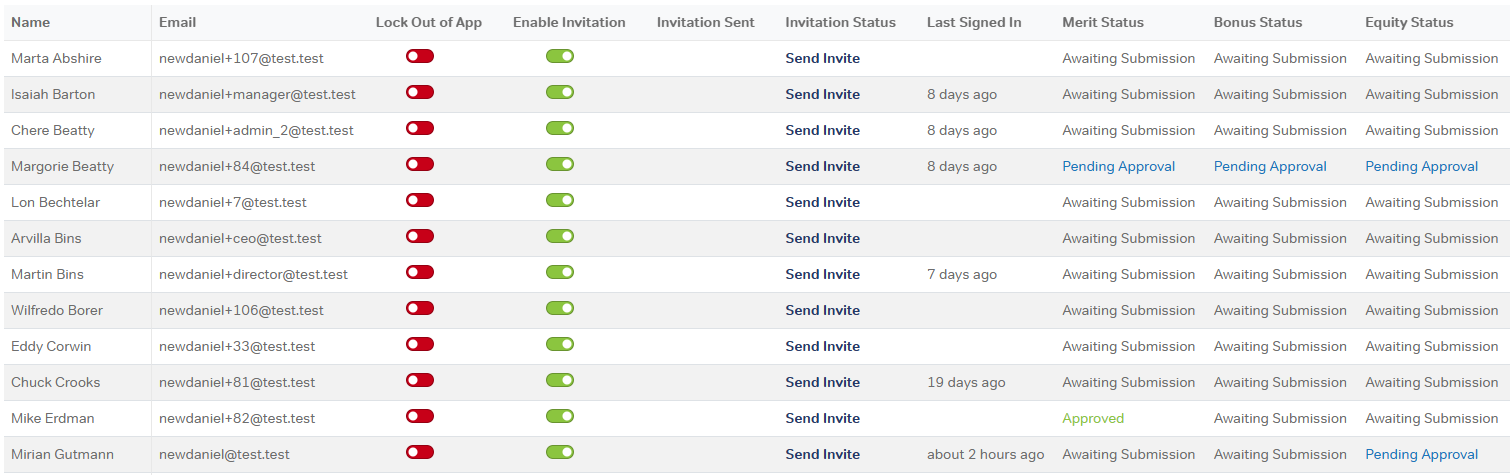The image size is (1510, 475).
Task: Click Send Invite for Marta Abshire
Action: point(822,59)
